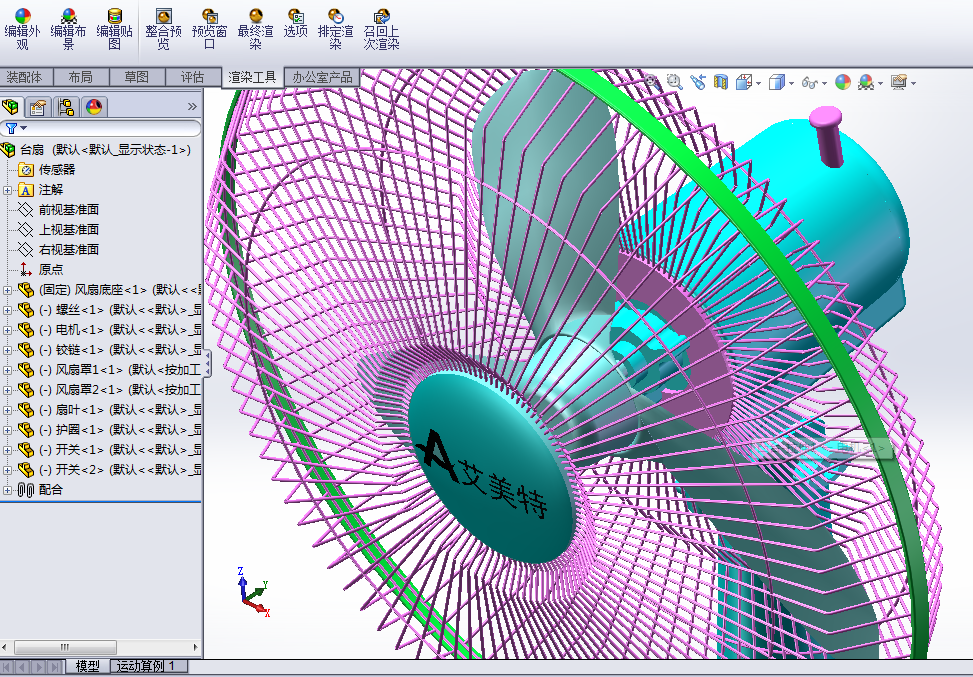Viewport: 973px width, 677px height.
Task: Select the 护圈<1> component
Action: coord(109,429)
